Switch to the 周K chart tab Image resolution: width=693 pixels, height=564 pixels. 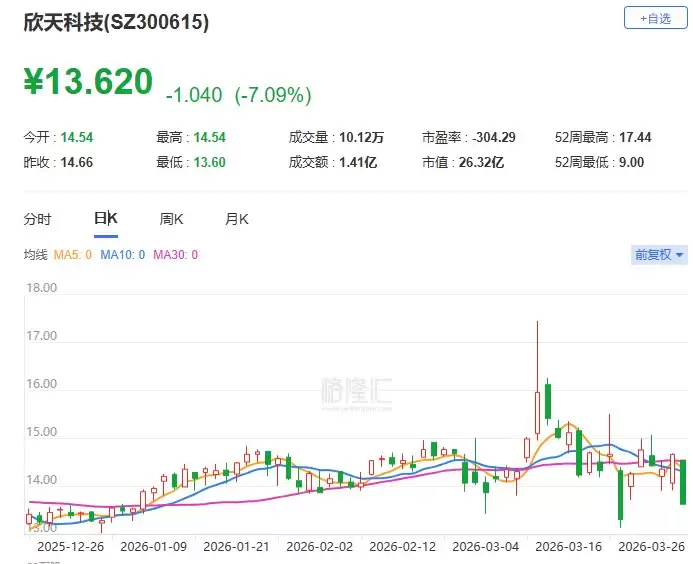click(171, 219)
